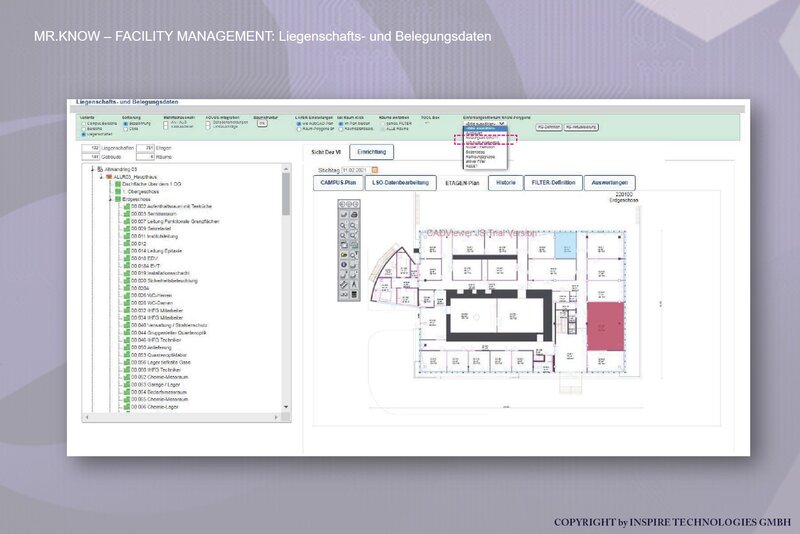This screenshot has height=534, width=800.
Task: Select tree row 00.044 Gruppenleiter Quantenoptik
Action: [169, 333]
